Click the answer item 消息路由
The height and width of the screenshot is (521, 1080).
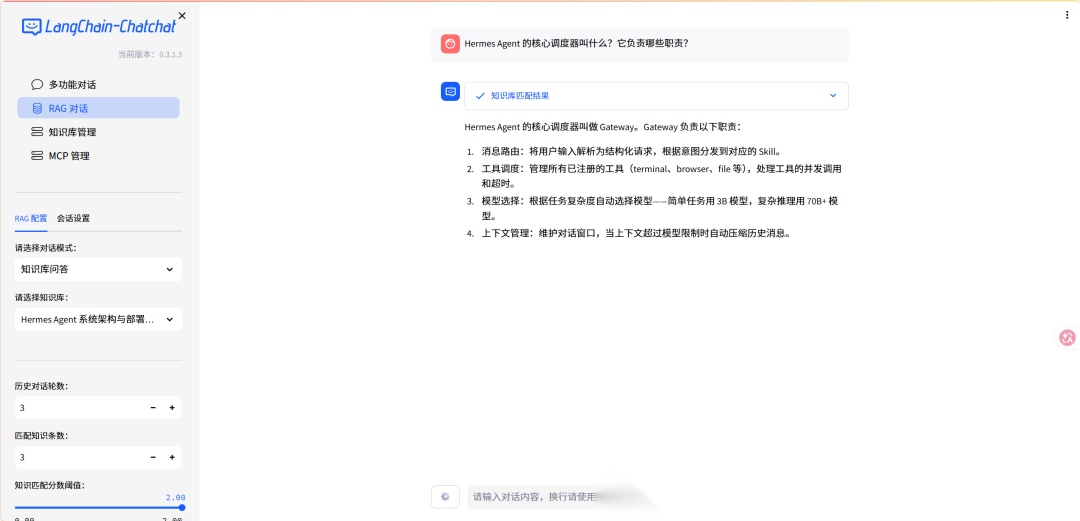[x=632, y=152]
